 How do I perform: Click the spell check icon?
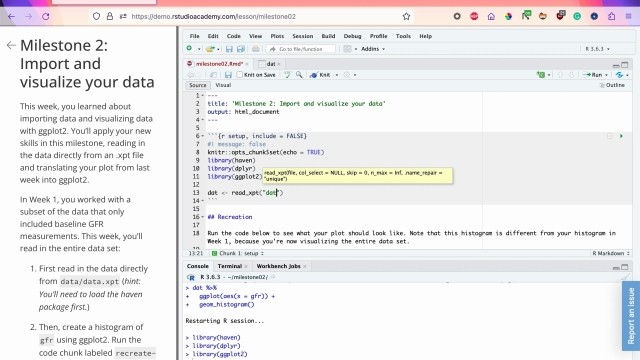(x=287, y=75)
